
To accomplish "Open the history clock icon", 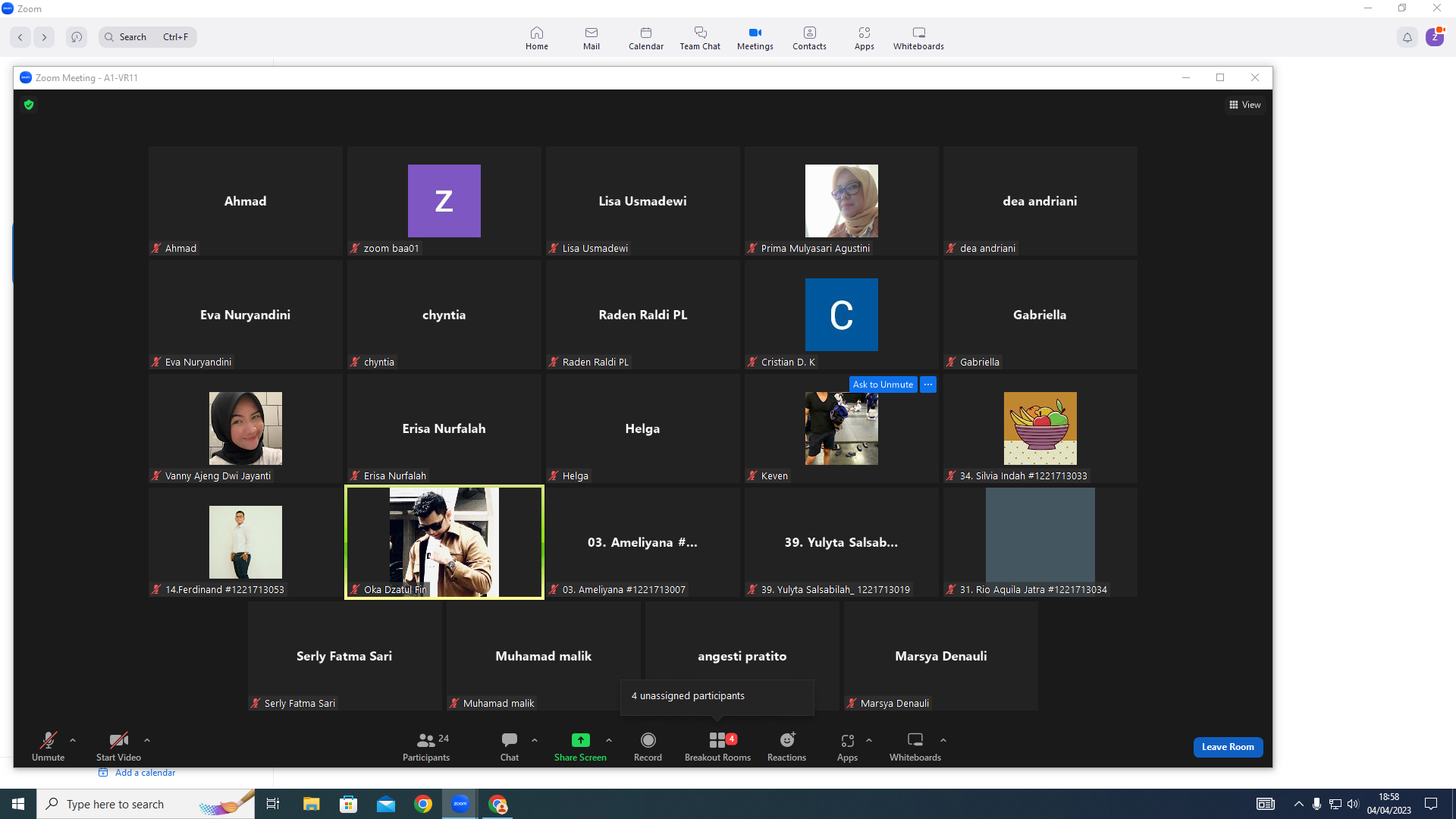I will tap(77, 37).
